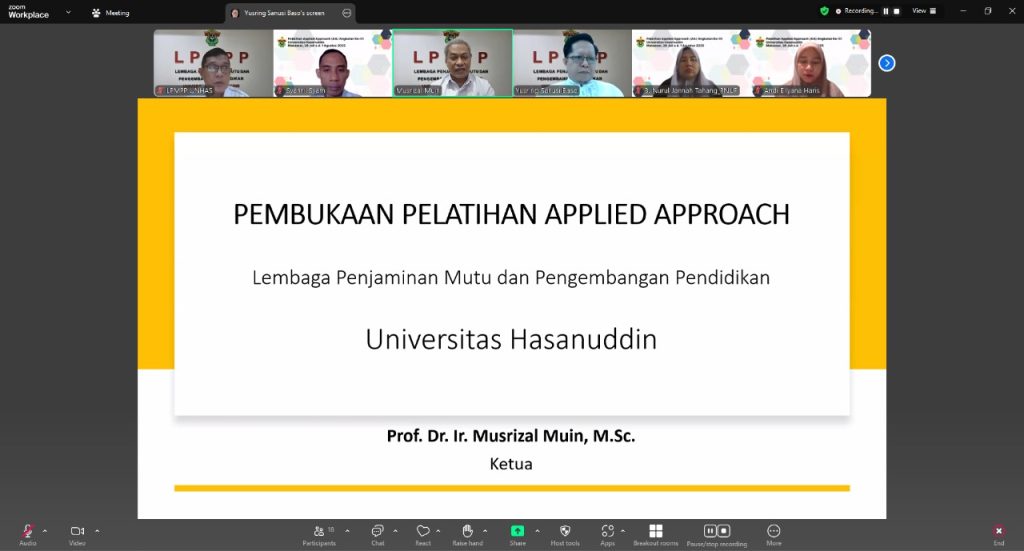
Task: Unmute the microphone Audio button
Action: pos(28,531)
